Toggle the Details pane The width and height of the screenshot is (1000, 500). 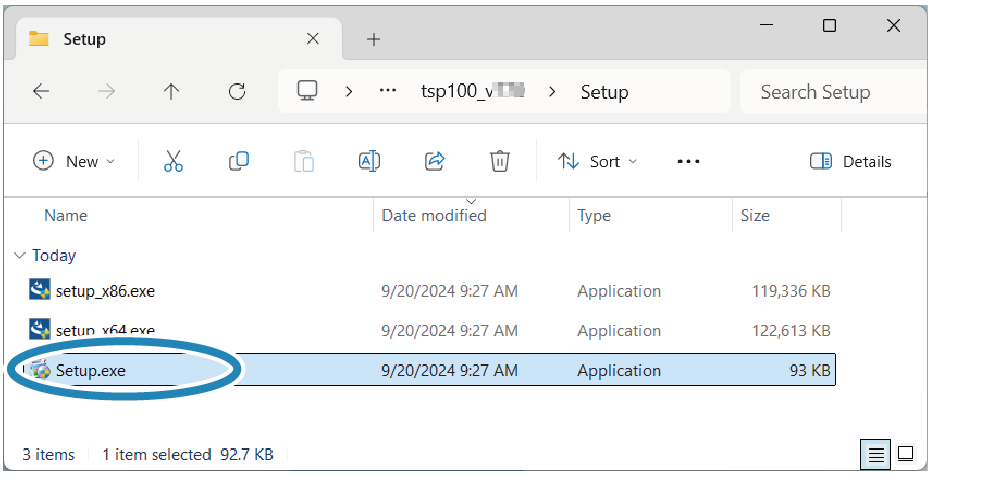[x=850, y=161]
